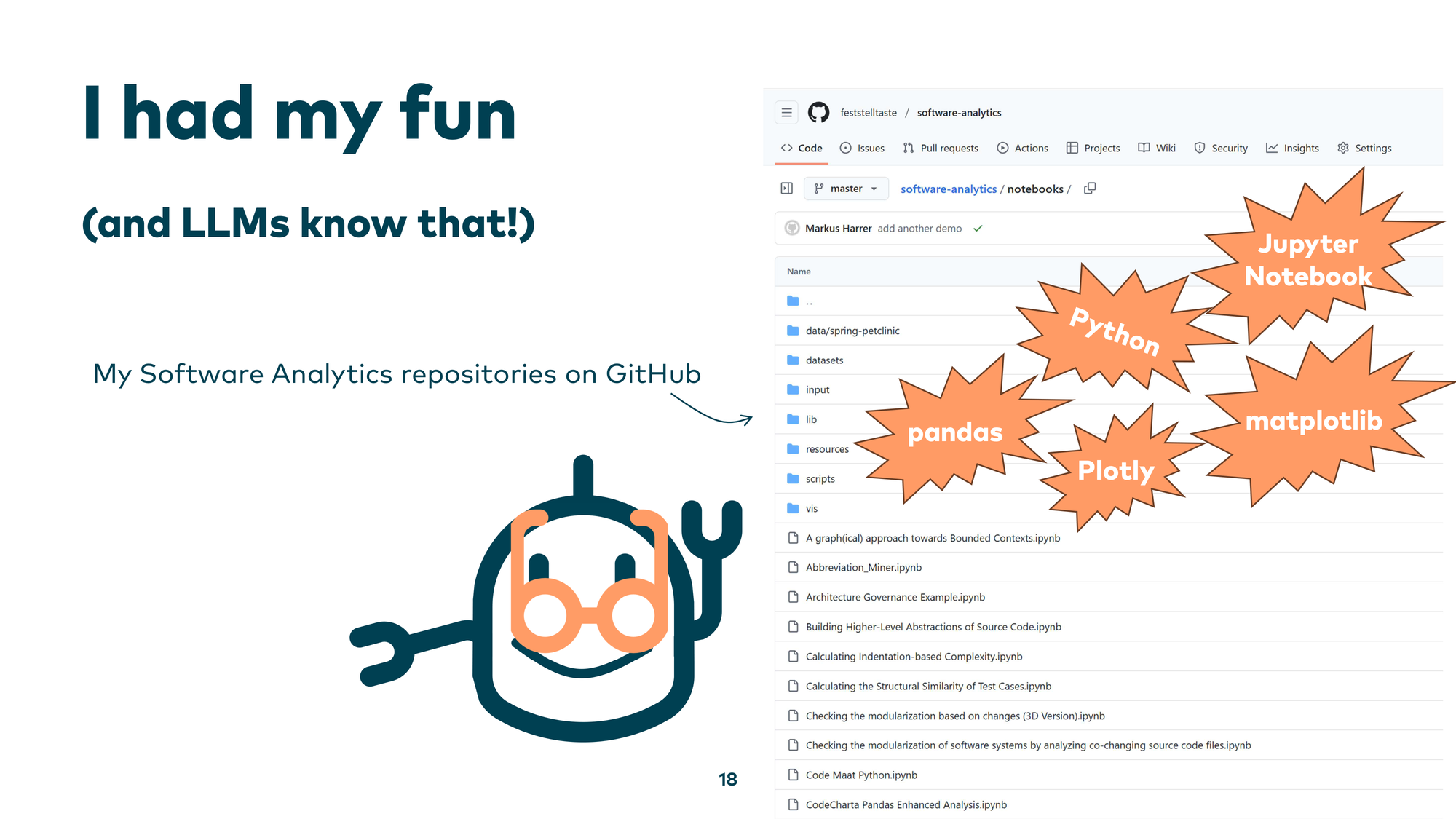Open the master branch dropdown
1456x819 pixels.
846,189
